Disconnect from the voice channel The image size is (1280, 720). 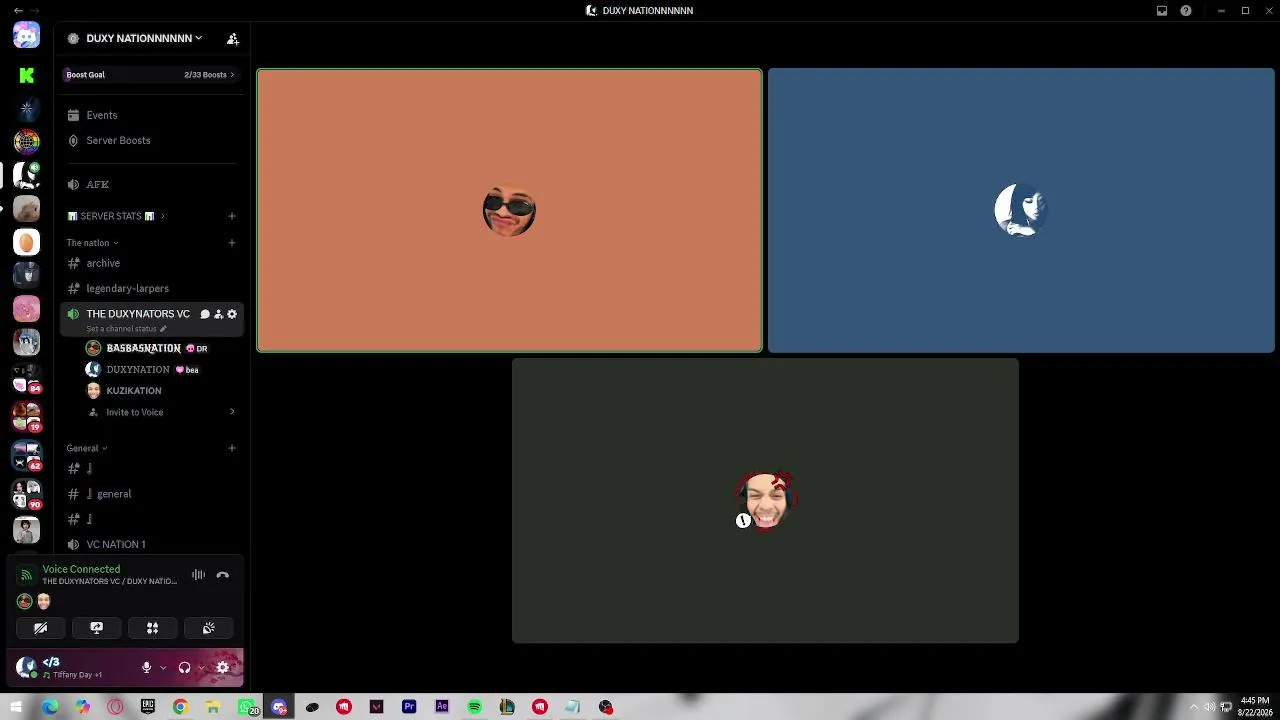(223, 575)
